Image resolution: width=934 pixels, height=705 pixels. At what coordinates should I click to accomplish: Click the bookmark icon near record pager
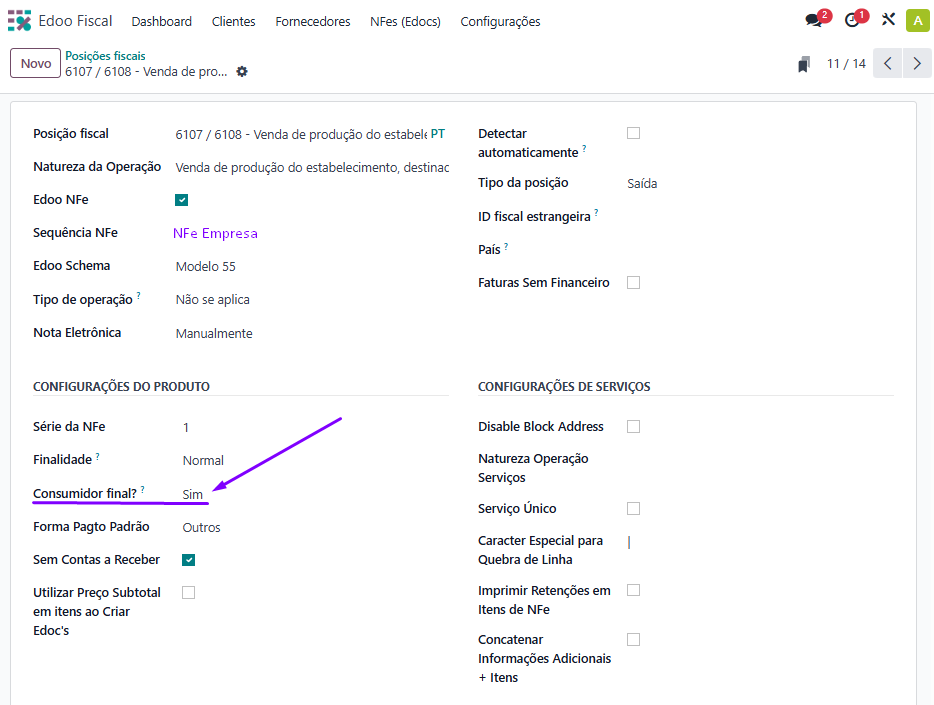click(x=804, y=64)
